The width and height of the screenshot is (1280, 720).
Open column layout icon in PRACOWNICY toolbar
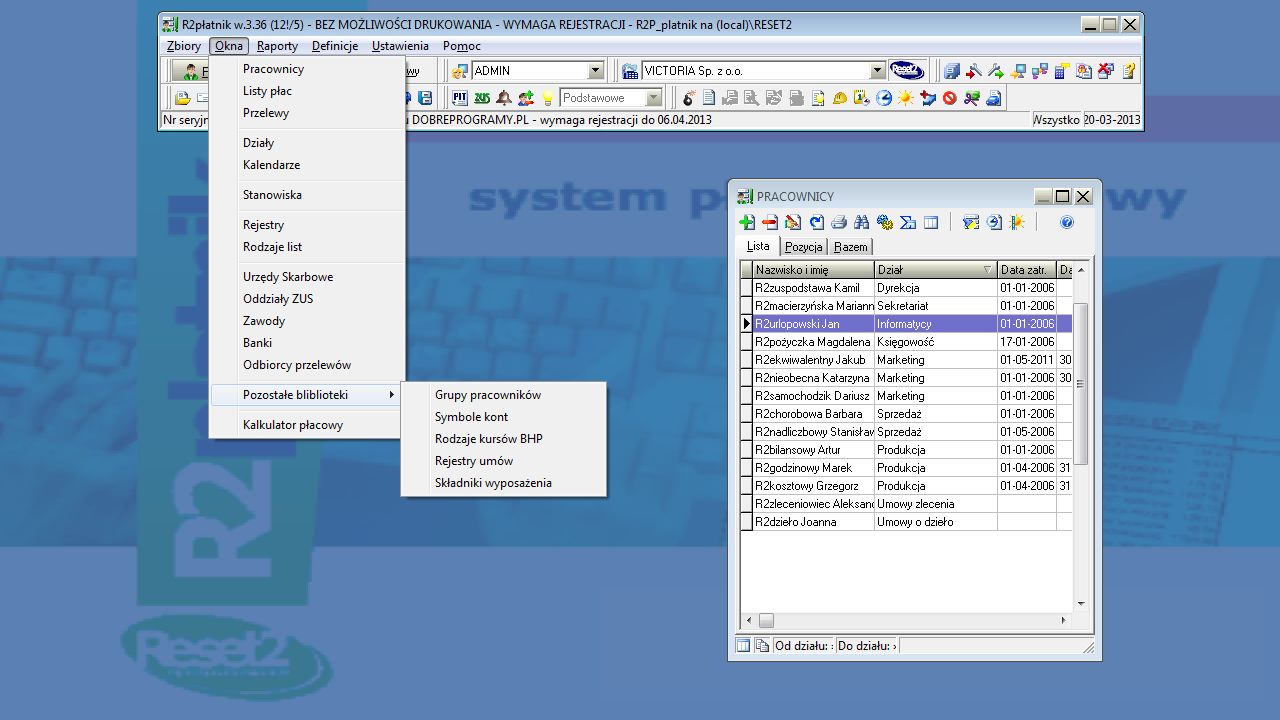[931, 222]
